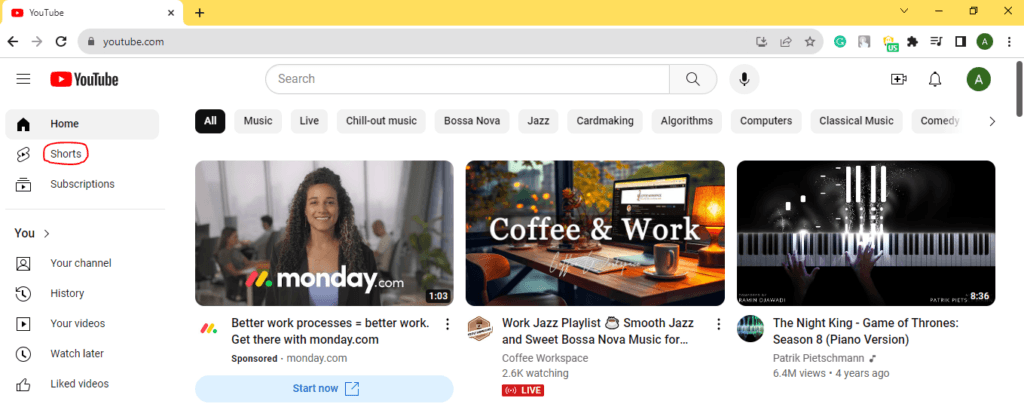Show more category chips with right arrow

[x=992, y=121]
